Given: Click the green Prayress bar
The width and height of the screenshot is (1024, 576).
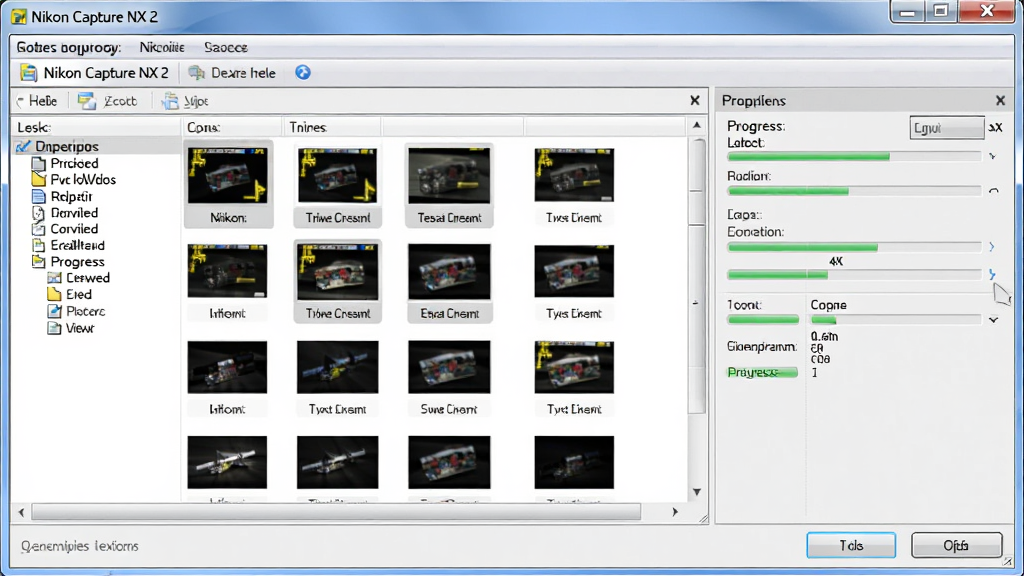Looking at the screenshot, I should [762, 372].
